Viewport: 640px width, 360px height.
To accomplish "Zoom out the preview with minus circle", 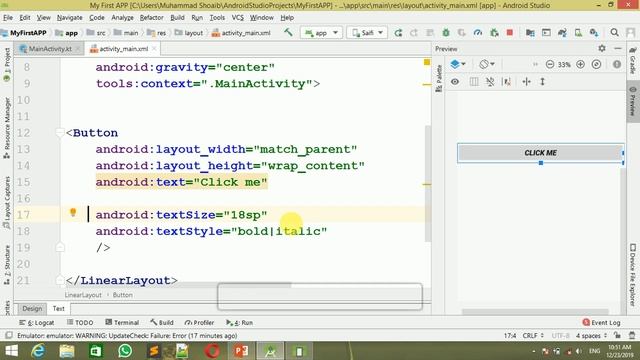I will point(550,64).
